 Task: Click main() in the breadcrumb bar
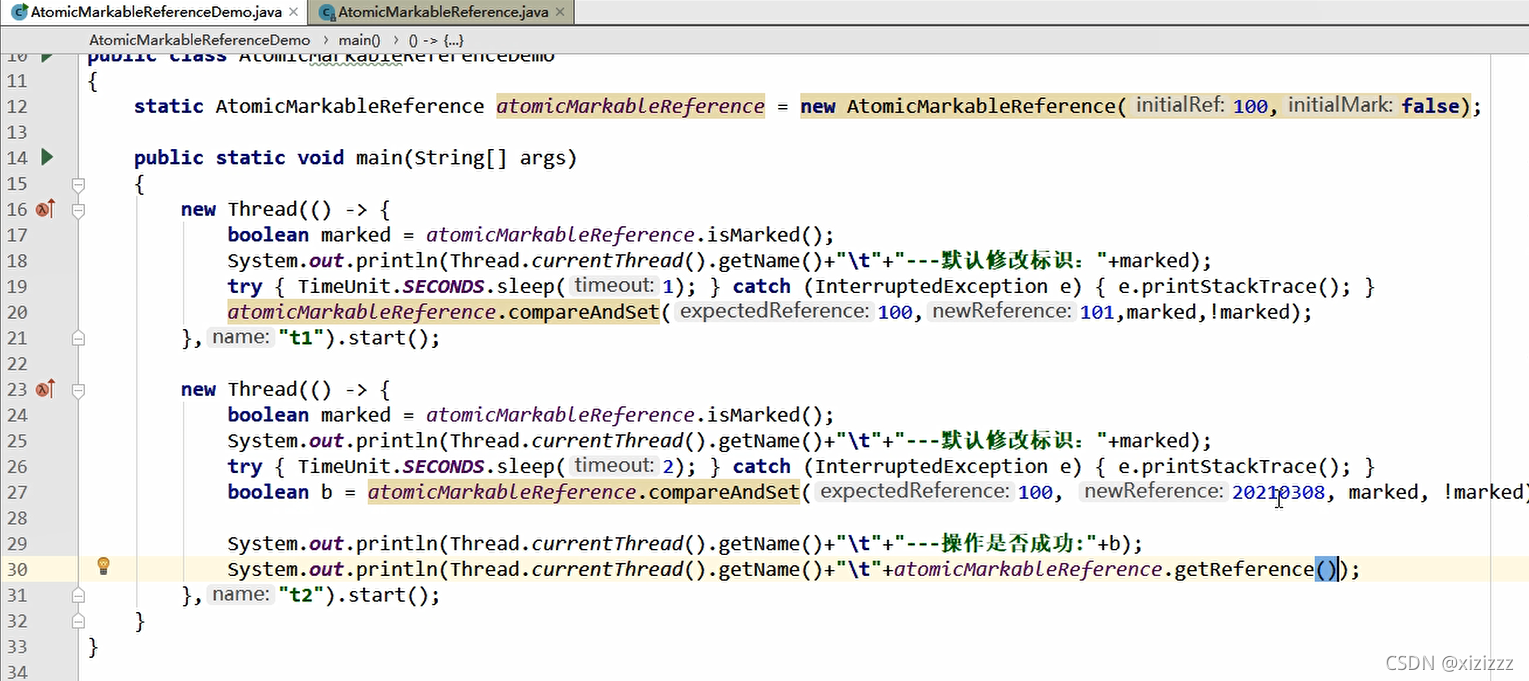(360, 40)
